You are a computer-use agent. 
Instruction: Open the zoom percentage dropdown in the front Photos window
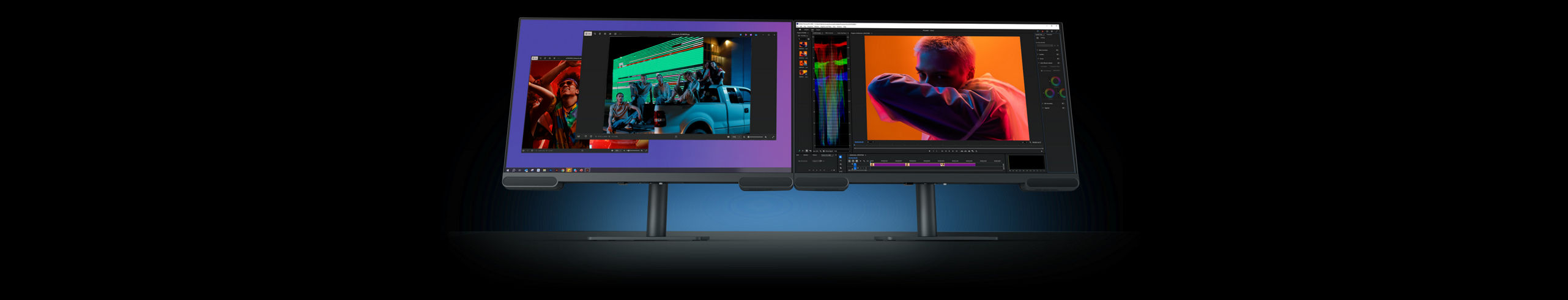(736, 137)
